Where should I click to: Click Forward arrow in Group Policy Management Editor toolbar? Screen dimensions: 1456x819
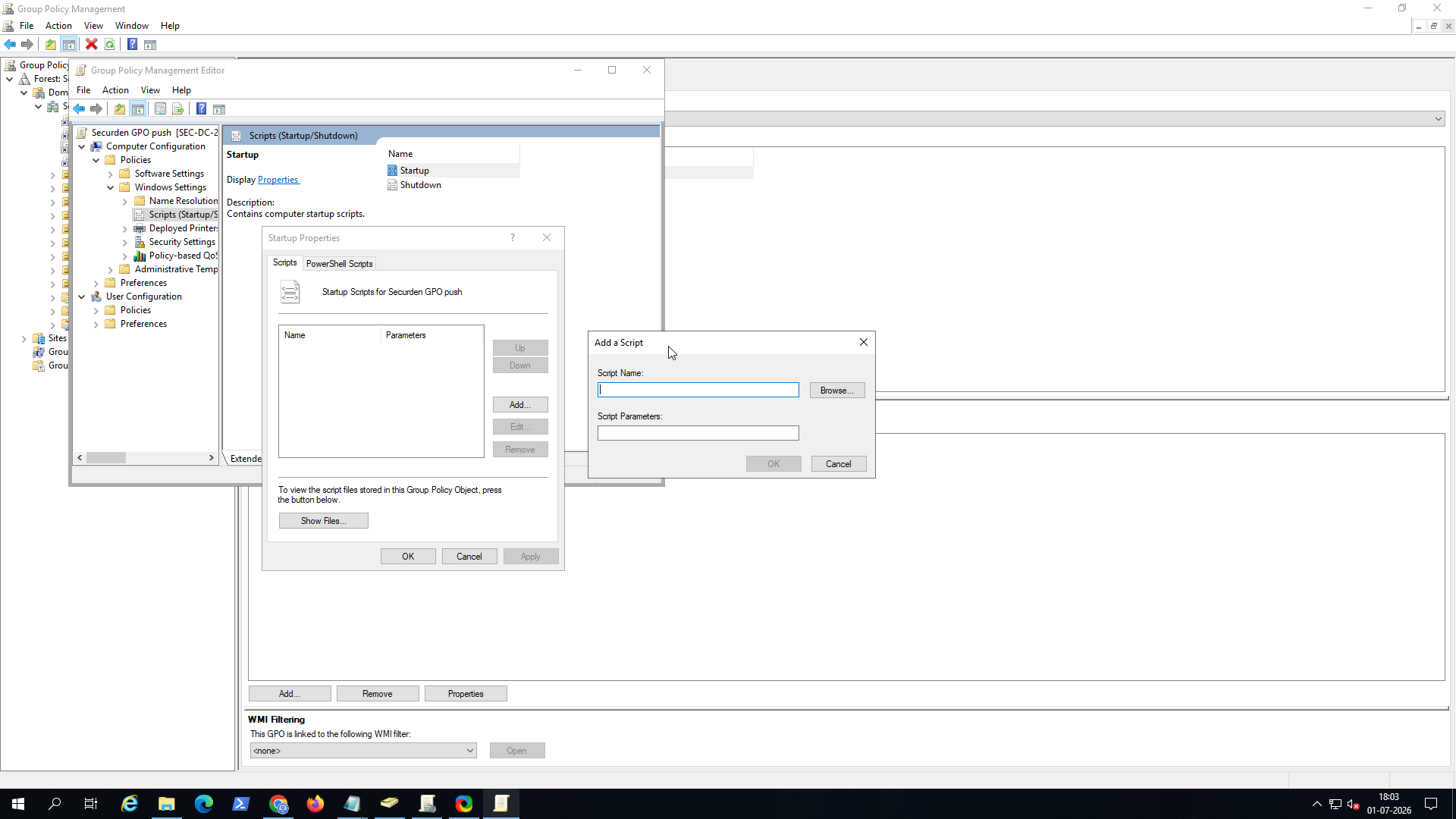[96, 109]
